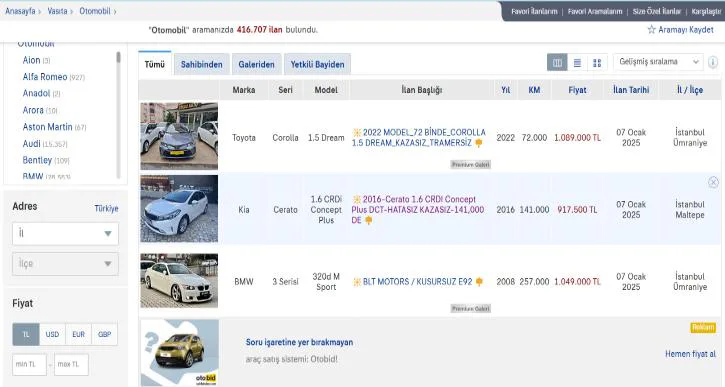Remove the Kia Cerato listing with X icon
The width and height of the screenshot is (725, 387).
(x=713, y=182)
